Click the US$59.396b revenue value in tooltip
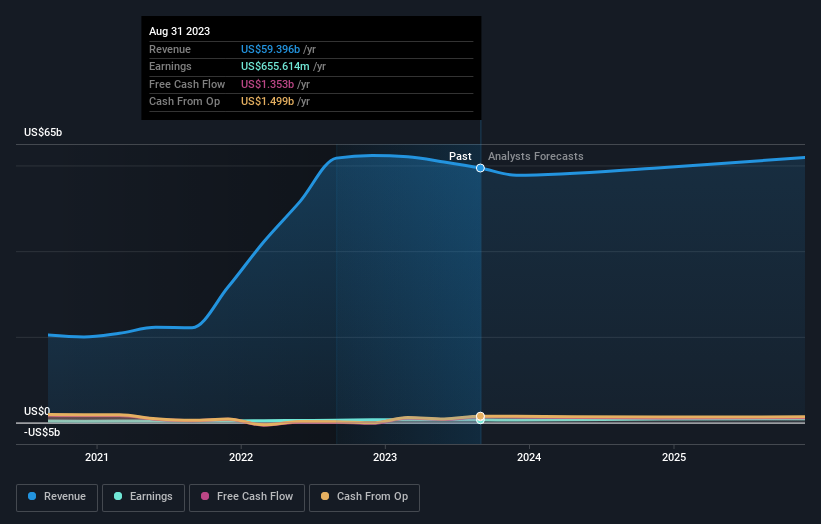 [270, 49]
